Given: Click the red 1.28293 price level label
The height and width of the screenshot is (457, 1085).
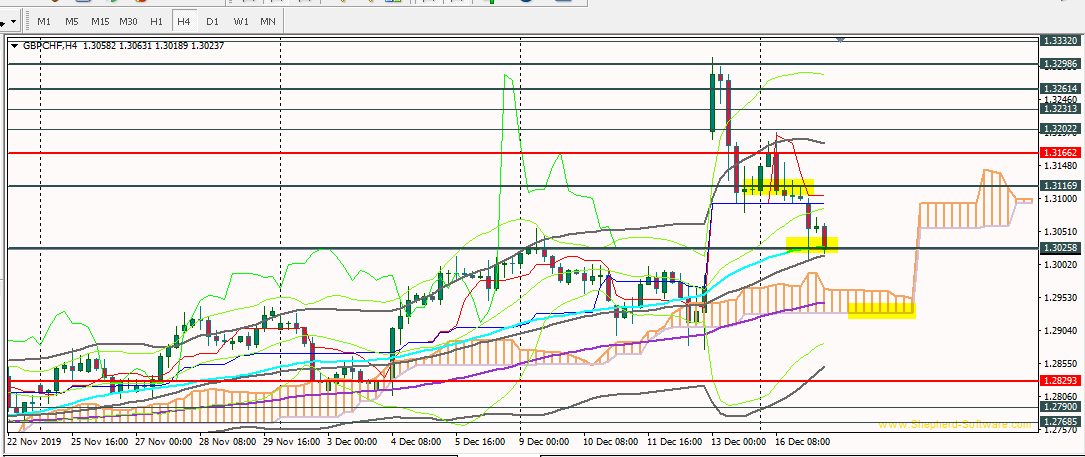Looking at the screenshot, I should tap(1059, 381).
